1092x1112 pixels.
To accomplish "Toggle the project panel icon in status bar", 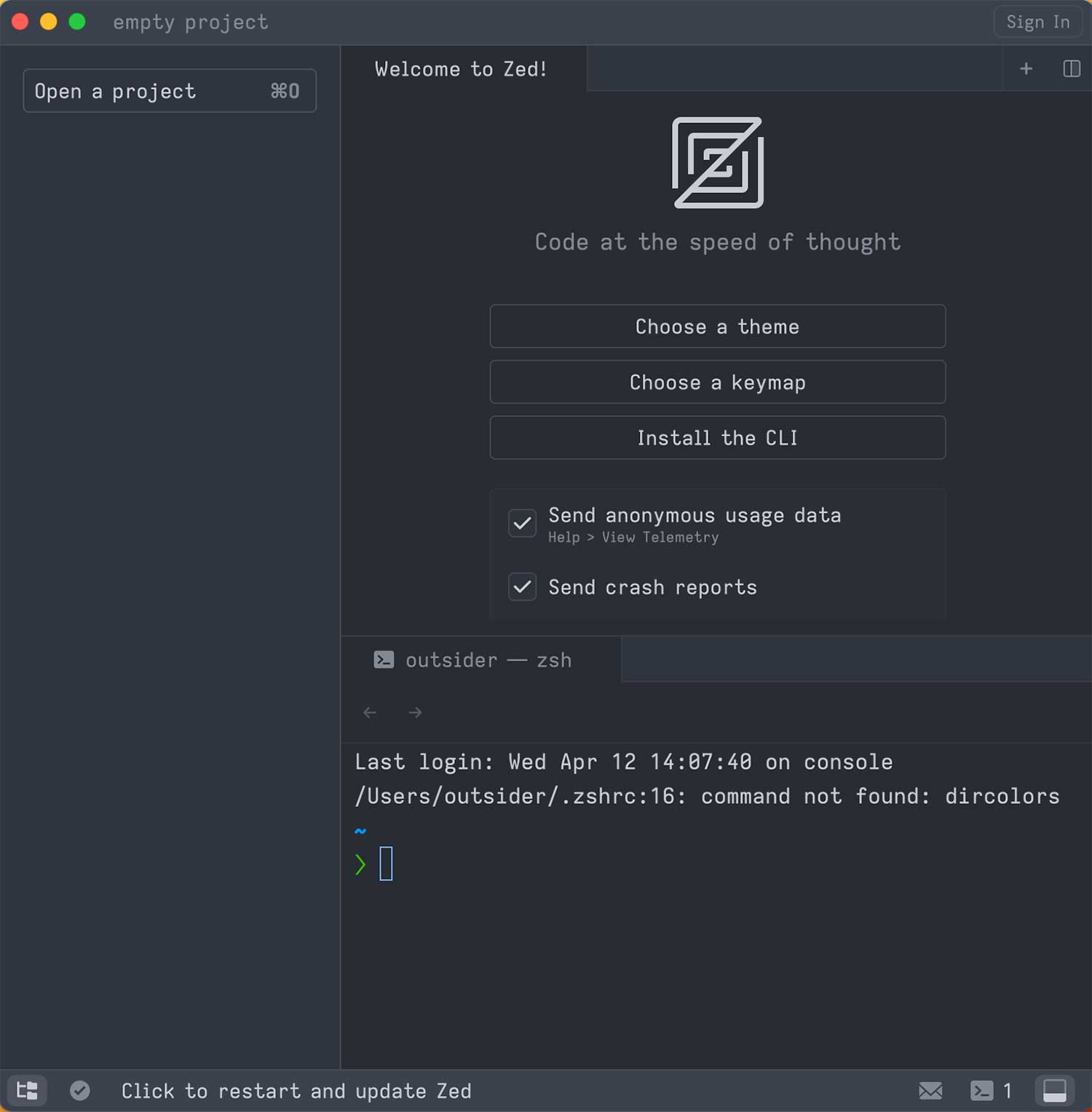I will click(27, 1090).
